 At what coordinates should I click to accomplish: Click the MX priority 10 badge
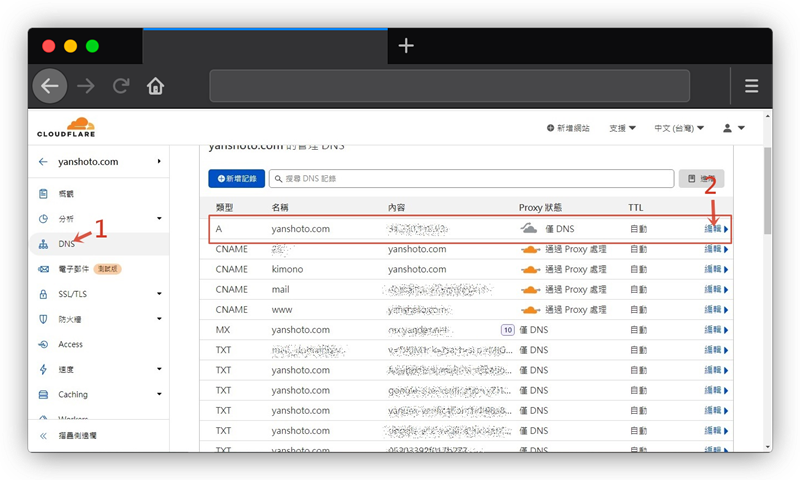click(508, 330)
